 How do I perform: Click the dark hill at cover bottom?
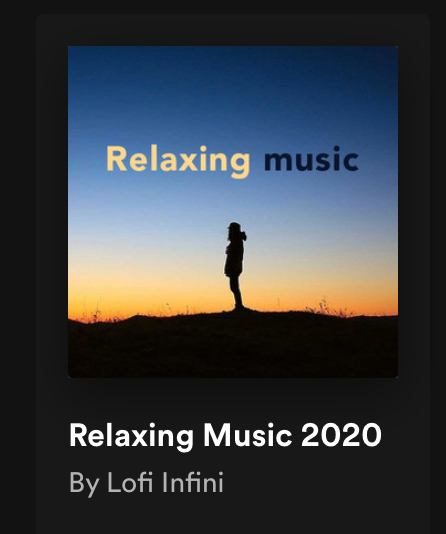[233, 347]
